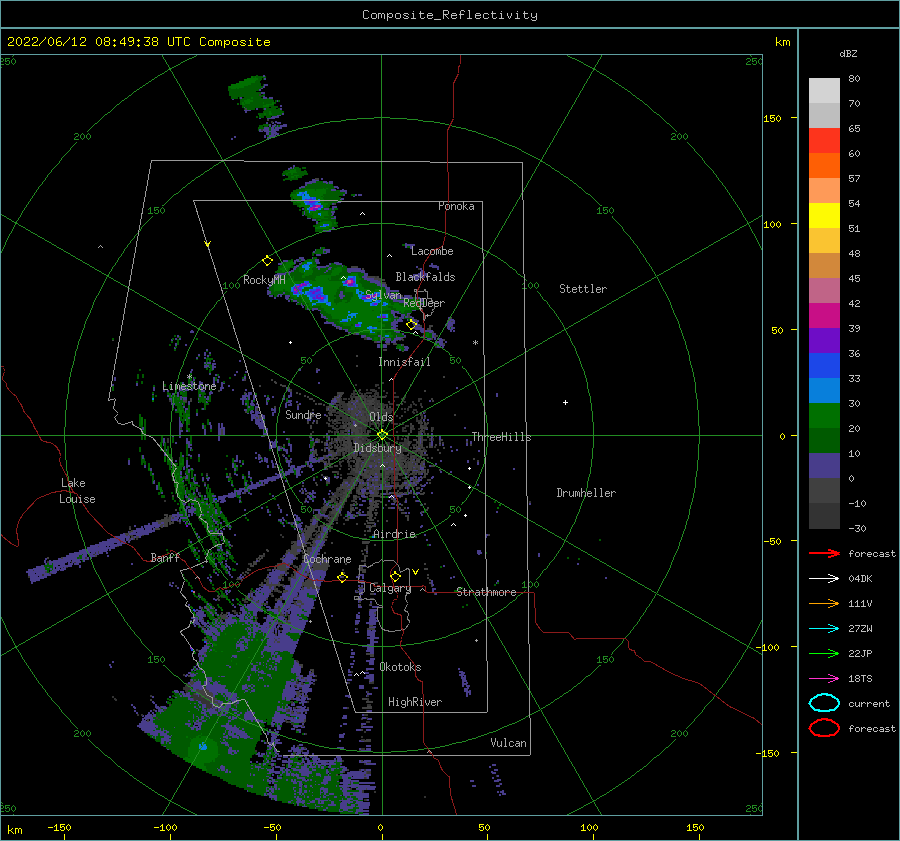Click the Sundre label
This screenshot has height=841, width=900.
click(303, 414)
